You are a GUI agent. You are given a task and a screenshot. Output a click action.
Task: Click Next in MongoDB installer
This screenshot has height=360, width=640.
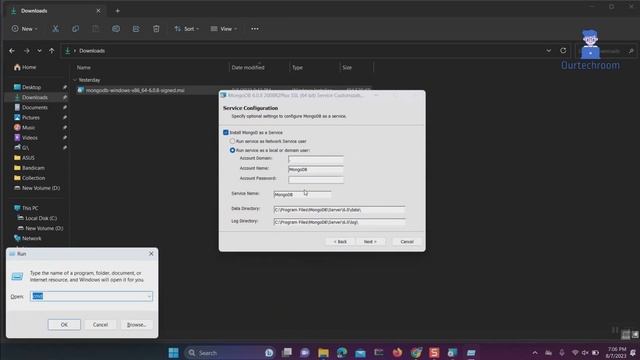click(370, 242)
